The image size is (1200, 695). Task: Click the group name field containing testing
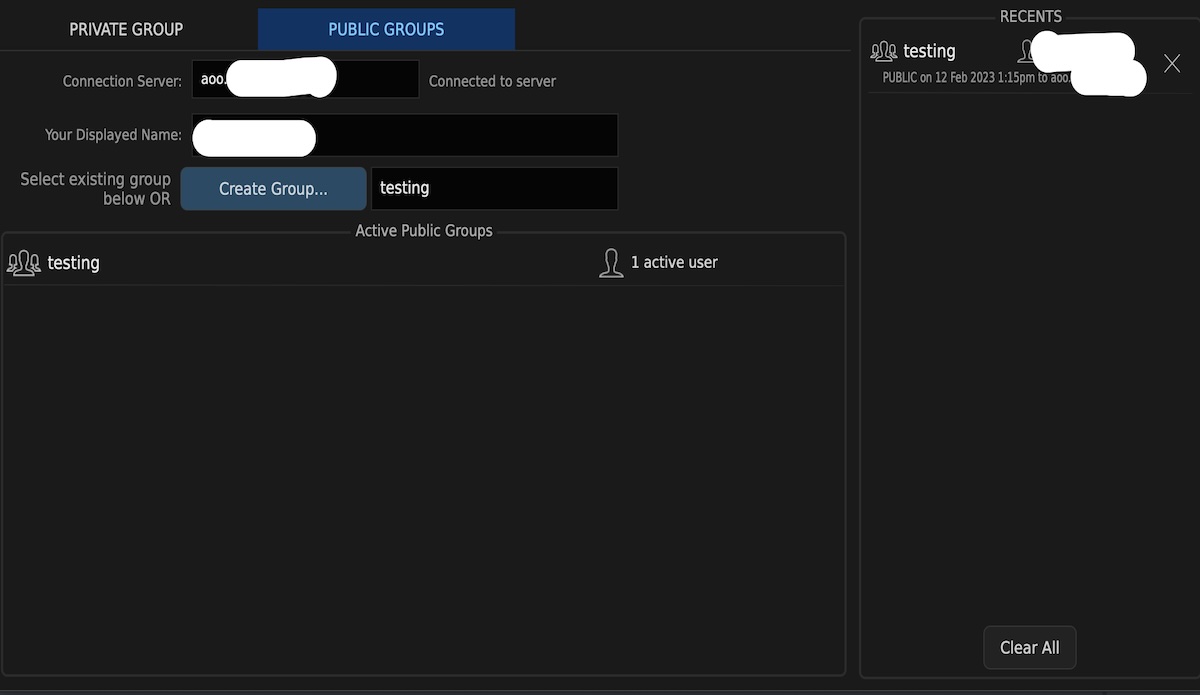(494, 188)
